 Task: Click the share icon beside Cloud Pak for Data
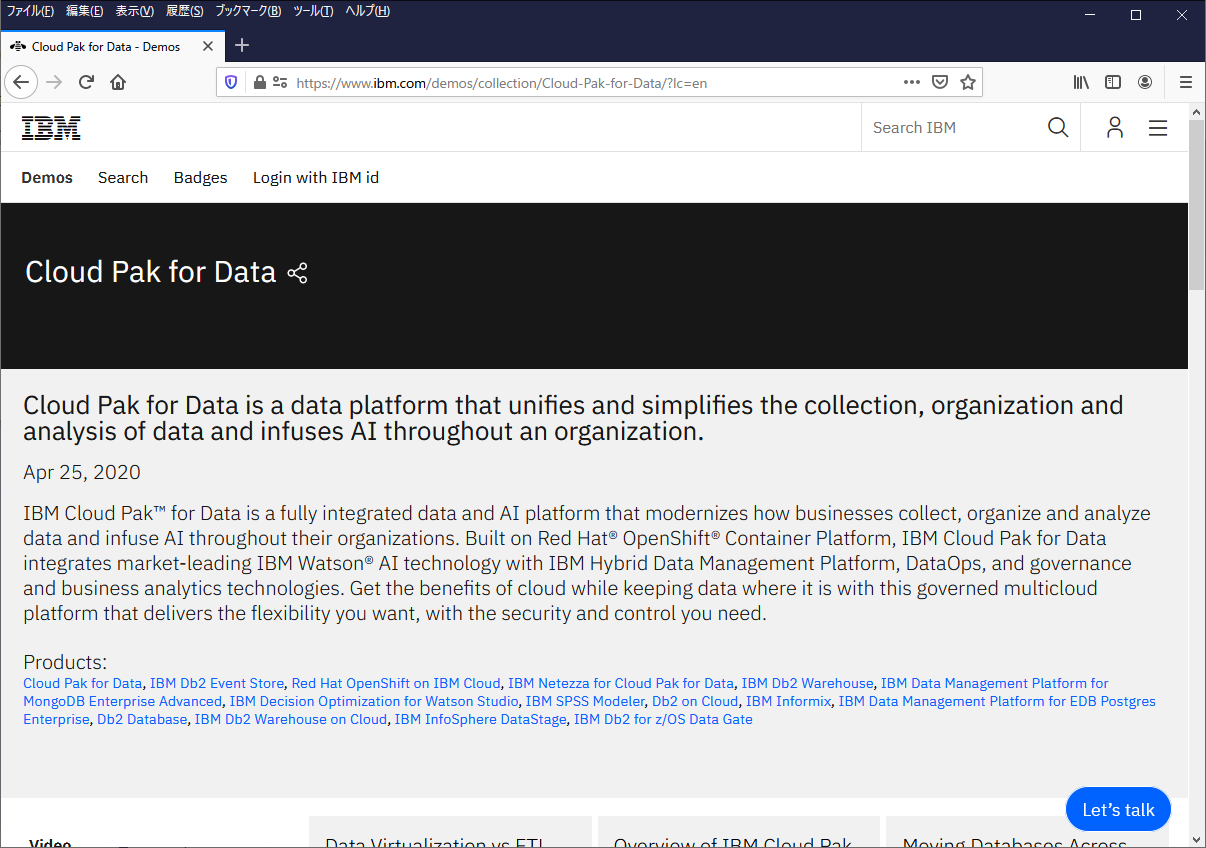point(297,273)
